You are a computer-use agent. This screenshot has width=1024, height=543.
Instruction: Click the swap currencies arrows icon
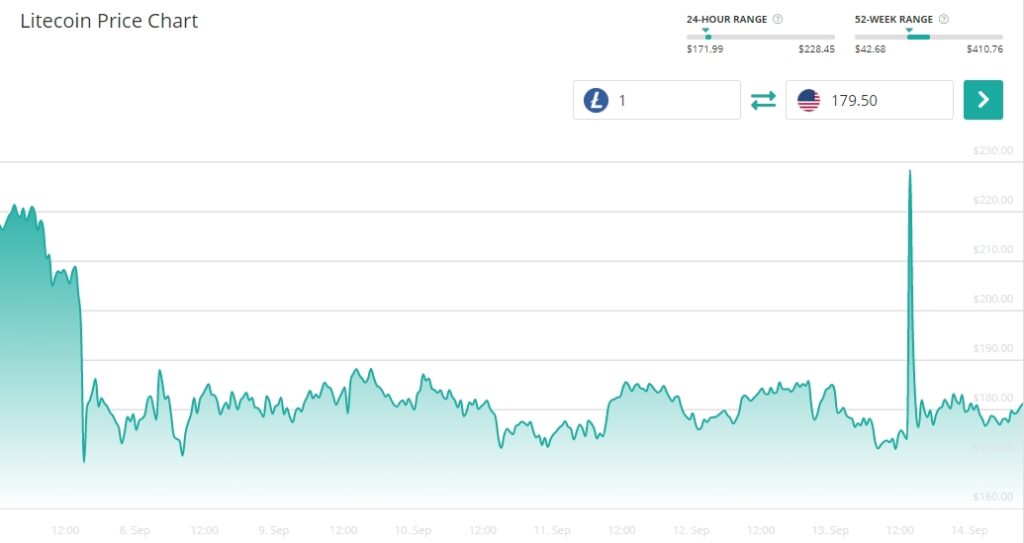tap(763, 100)
